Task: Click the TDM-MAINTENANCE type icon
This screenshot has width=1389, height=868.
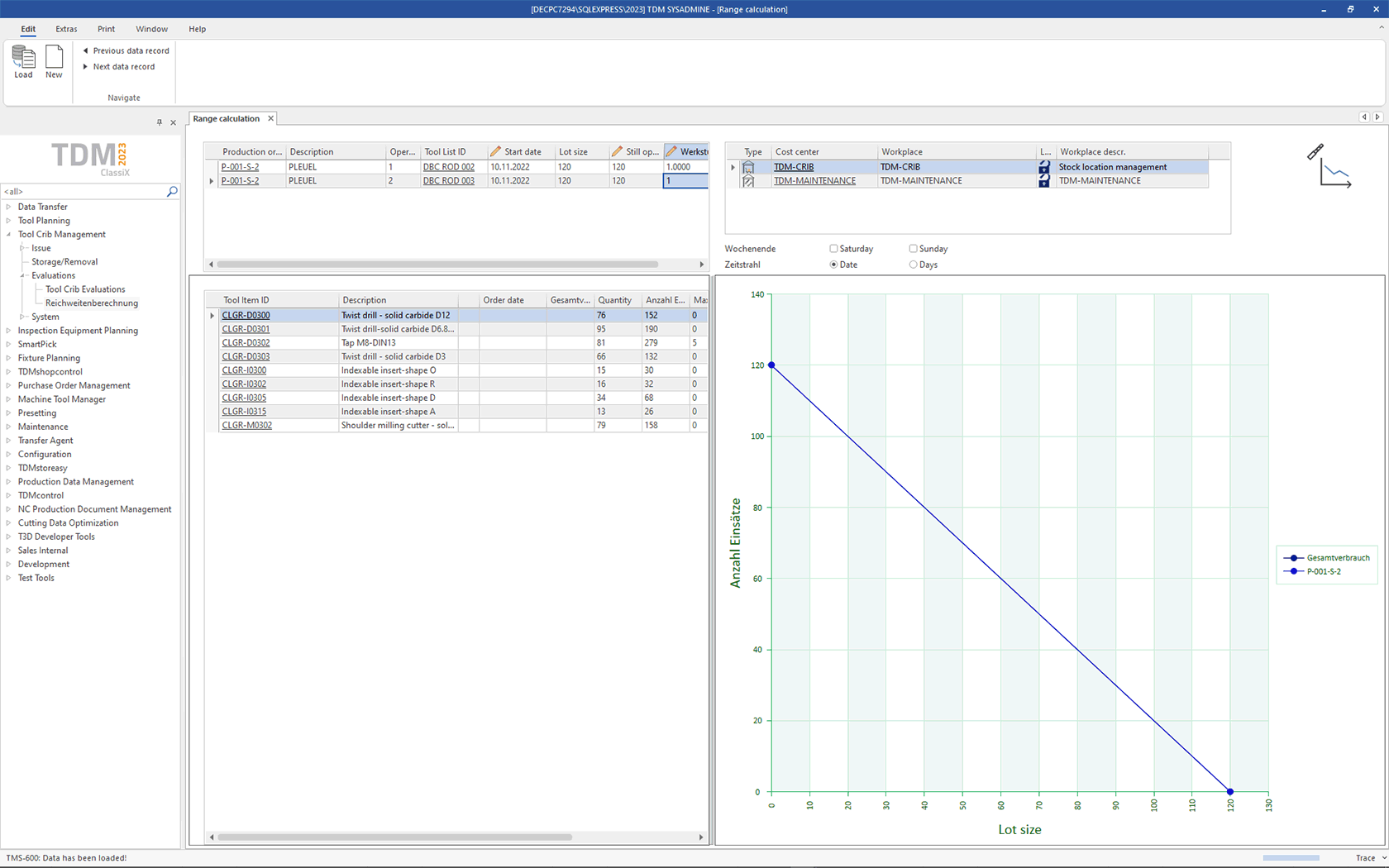Action: tap(748, 181)
